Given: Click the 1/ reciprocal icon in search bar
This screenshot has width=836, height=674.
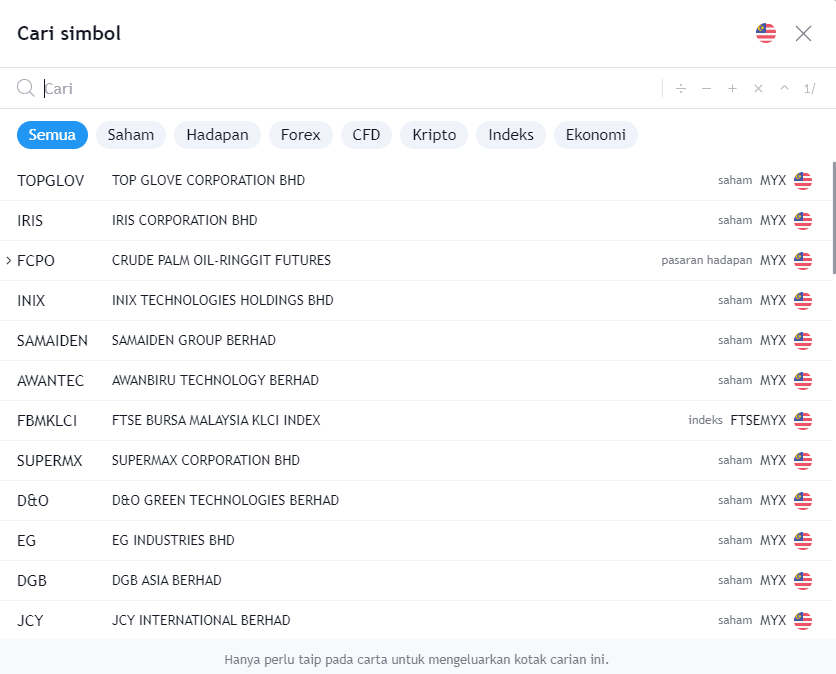Looking at the screenshot, I should [809, 88].
